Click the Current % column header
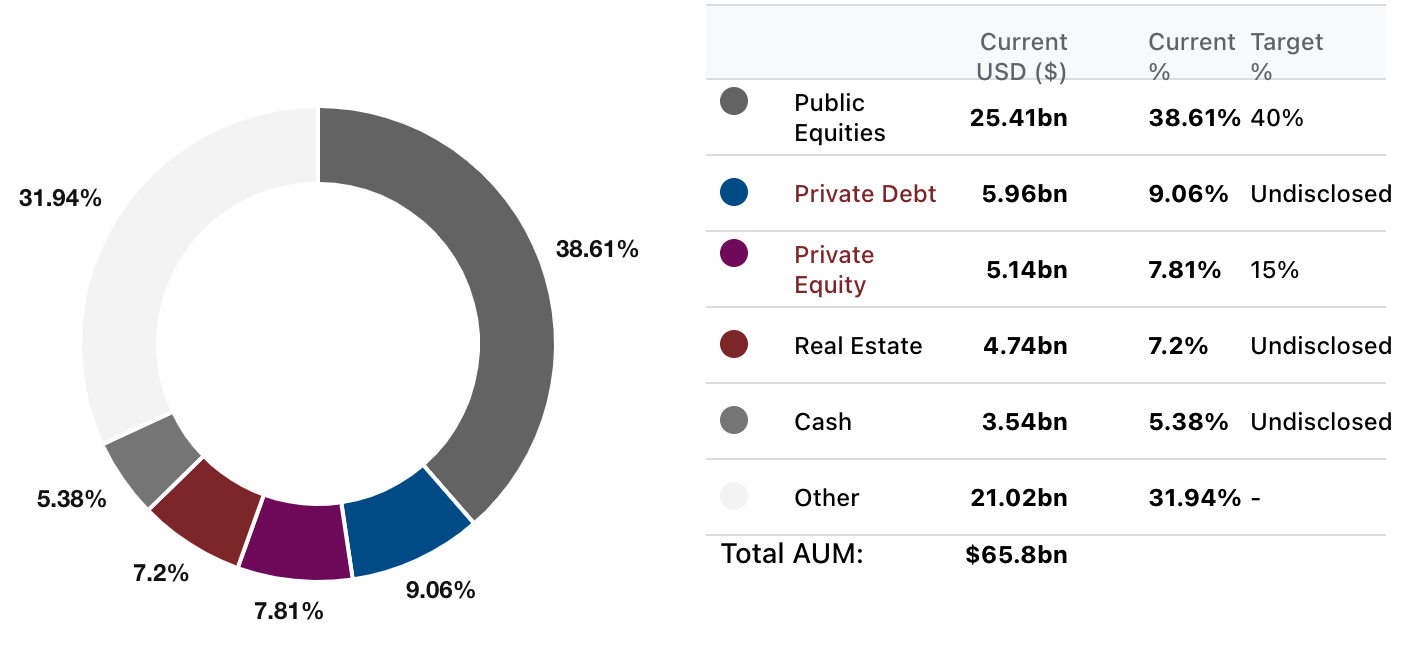Image resolution: width=1416 pixels, height=654 pixels. pyautogui.click(x=1191, y=57)
